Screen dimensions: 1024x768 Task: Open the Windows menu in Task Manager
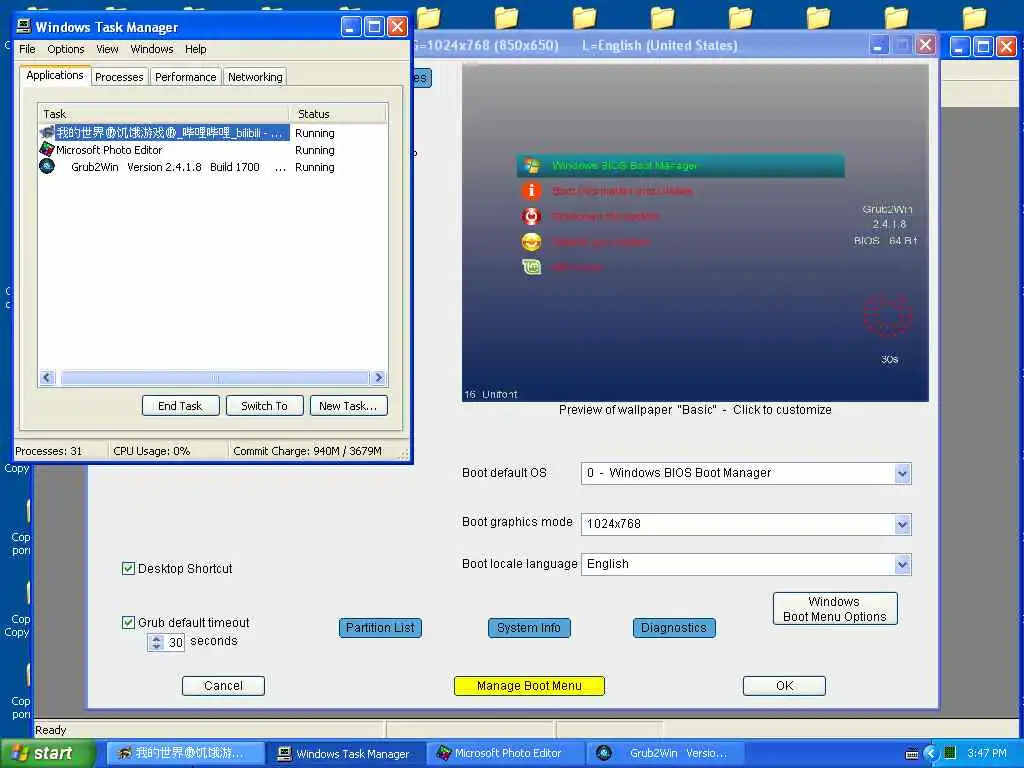152,49
